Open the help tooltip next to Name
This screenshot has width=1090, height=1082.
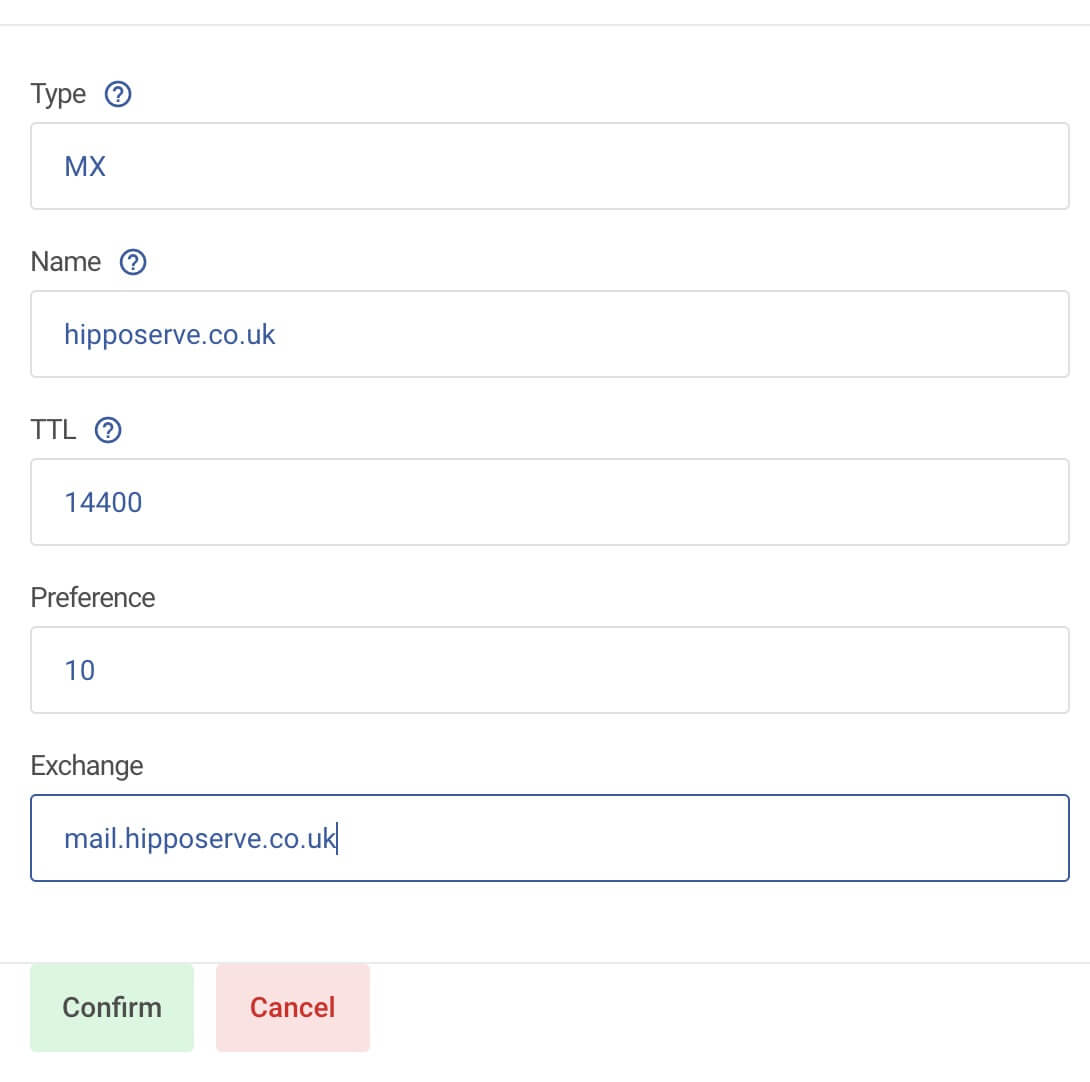[x=133, y=263]
